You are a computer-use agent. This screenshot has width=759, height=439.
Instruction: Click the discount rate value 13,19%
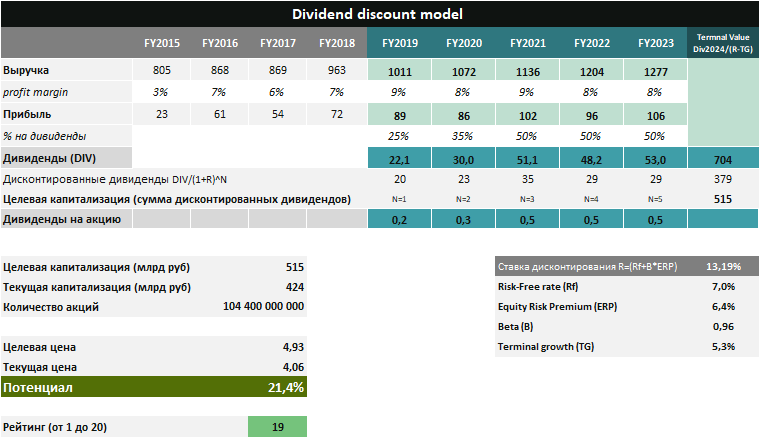point(721,267)
